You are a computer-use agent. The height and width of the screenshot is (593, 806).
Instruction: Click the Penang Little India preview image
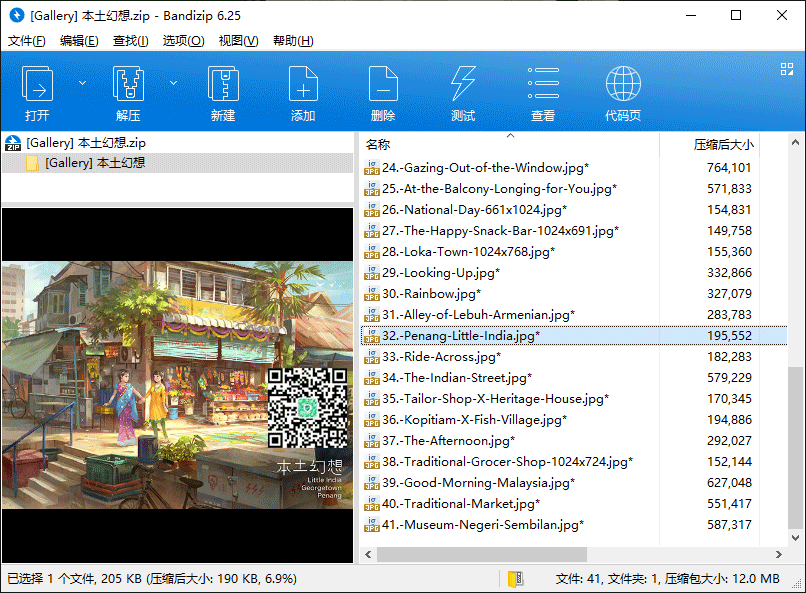[177, 385]
